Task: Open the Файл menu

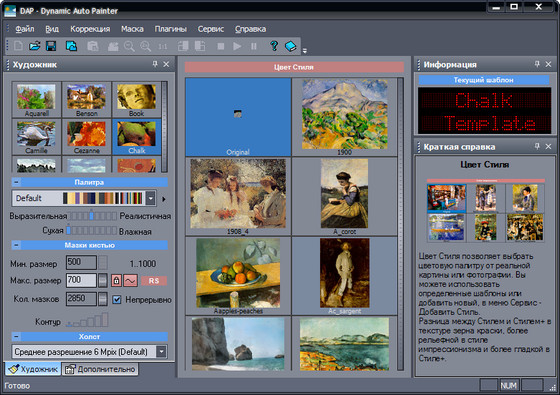Action: pos(24,29)
